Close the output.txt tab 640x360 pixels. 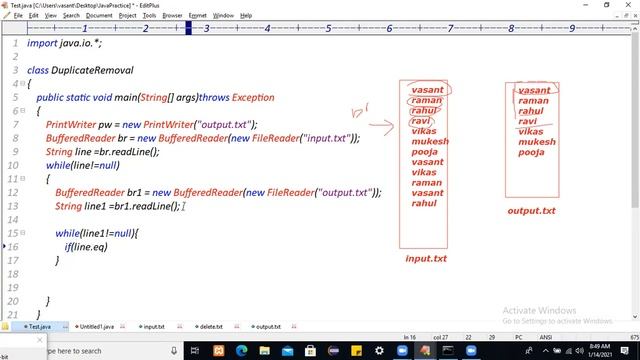point(294,327)
